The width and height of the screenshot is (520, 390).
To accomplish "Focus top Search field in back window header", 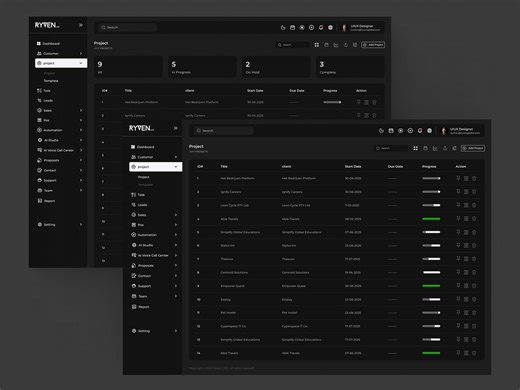I will pos(128,27).
